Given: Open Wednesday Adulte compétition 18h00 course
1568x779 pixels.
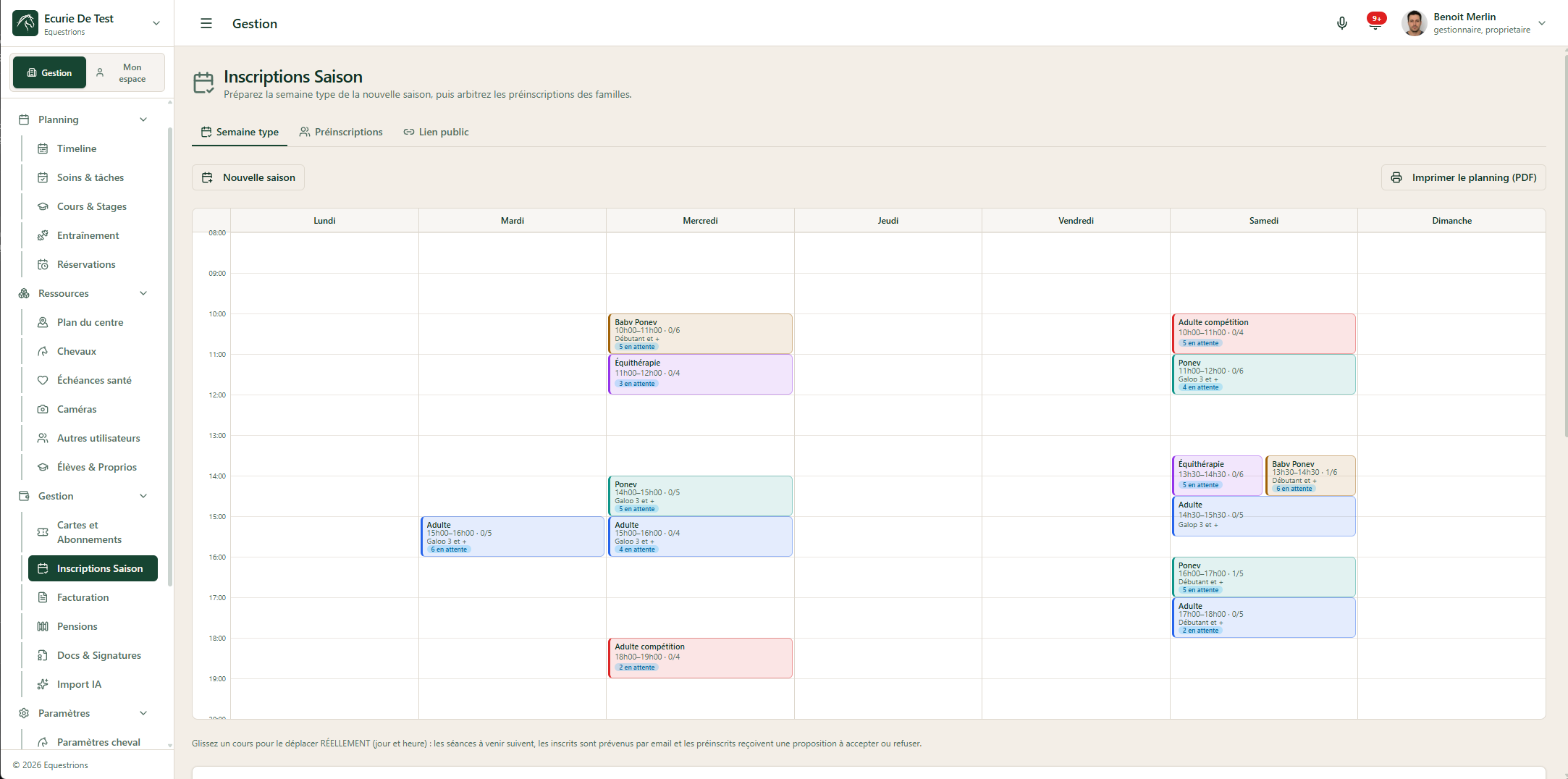Looking at the screenshot, I should tap(700, 658).
